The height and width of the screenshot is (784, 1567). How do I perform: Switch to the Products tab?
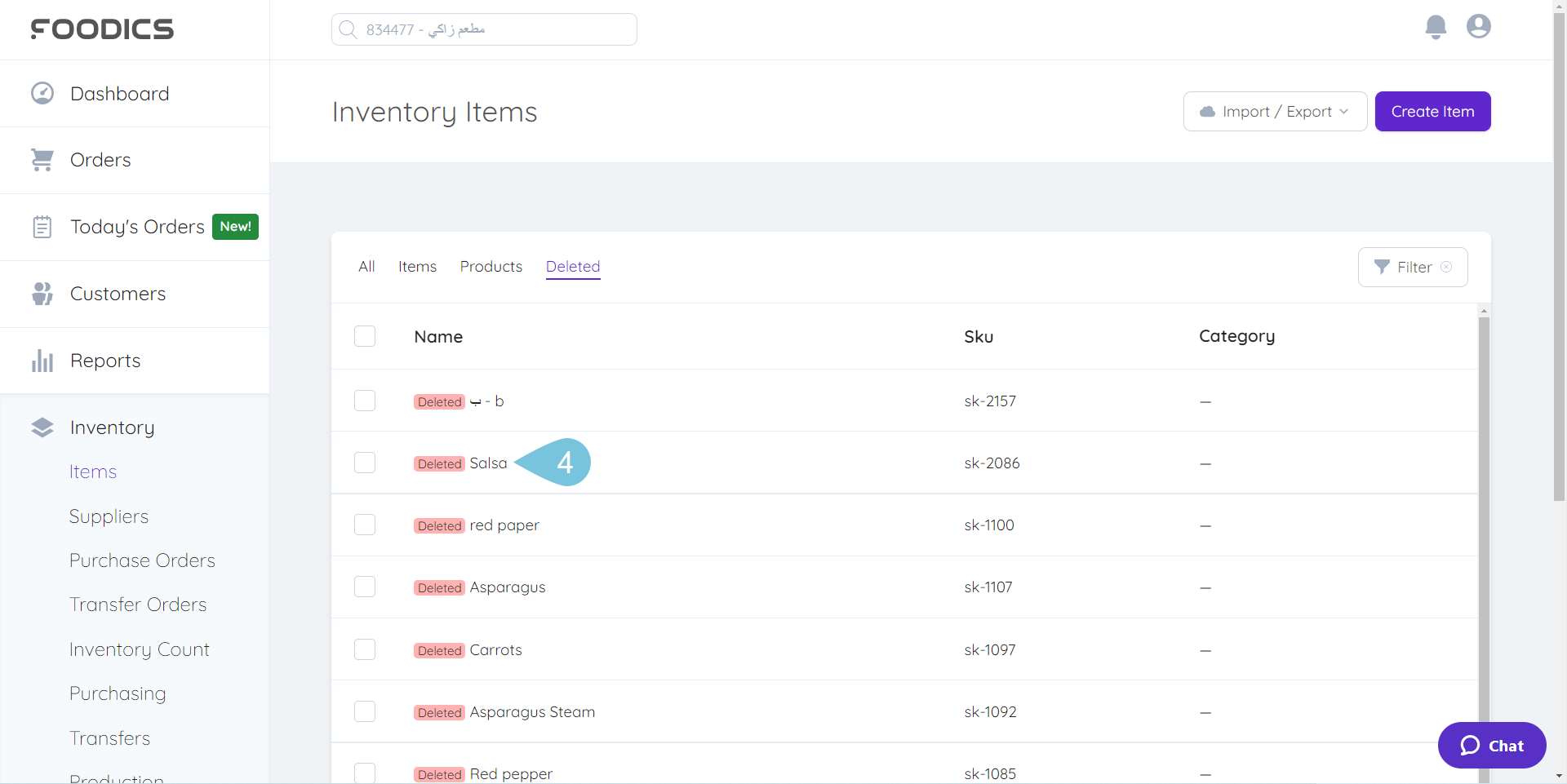click(491, 266)
